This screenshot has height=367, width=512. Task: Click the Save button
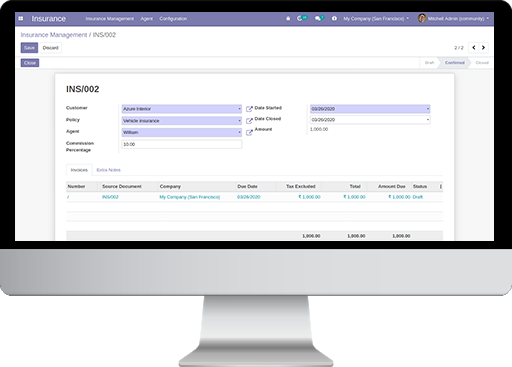[x=29, y=48]
